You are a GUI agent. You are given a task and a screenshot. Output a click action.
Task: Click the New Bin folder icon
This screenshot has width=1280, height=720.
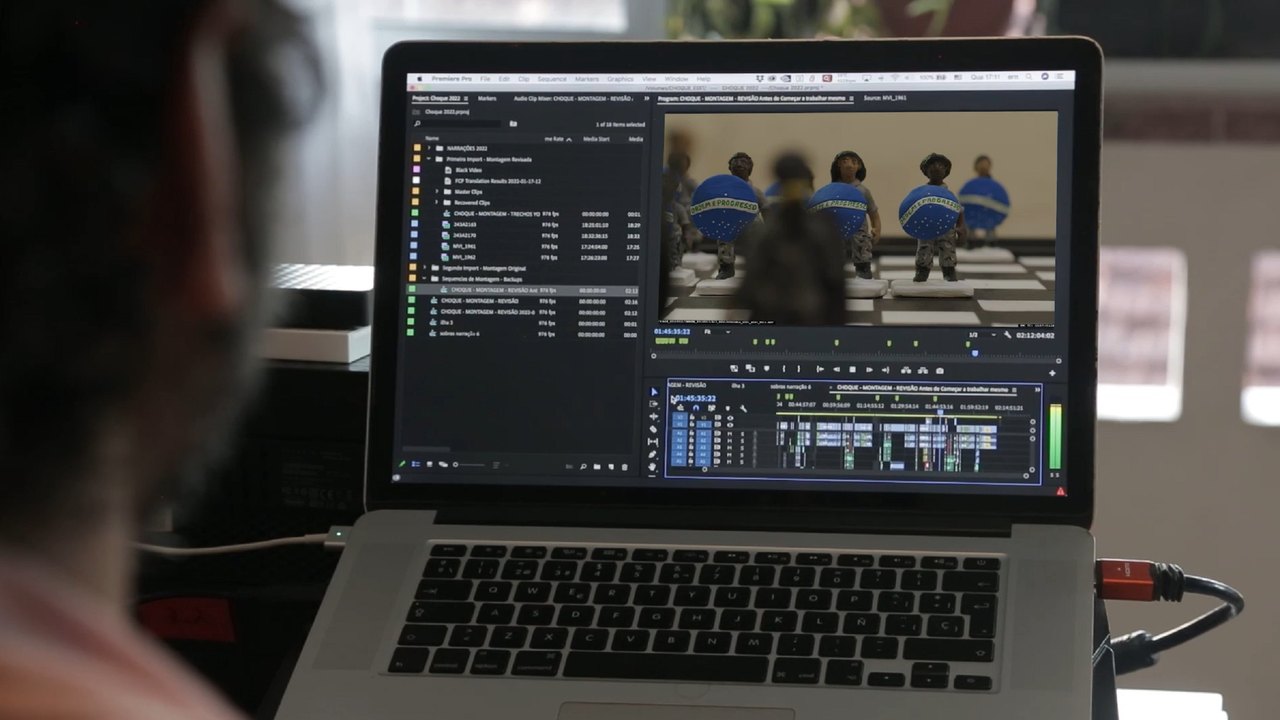pyautogui.click(x=596, y=466)
